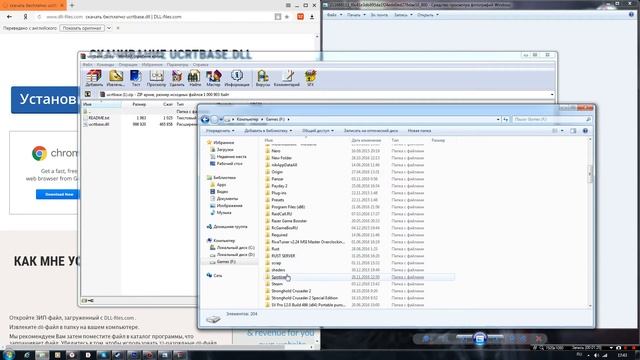Viewport: 640px width, 360px height.
Task: Click the zoom magnifier in Photo Viewer controls
Action: [x=426, y=339]
